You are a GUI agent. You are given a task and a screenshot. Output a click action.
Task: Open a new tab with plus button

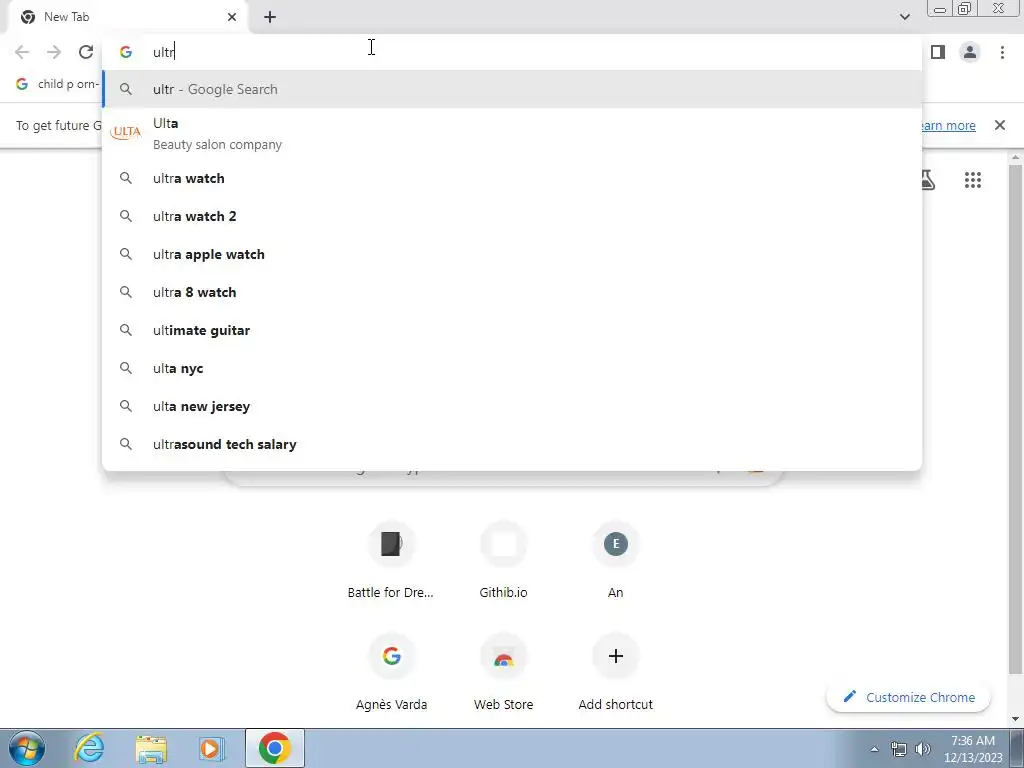point(270,17)
